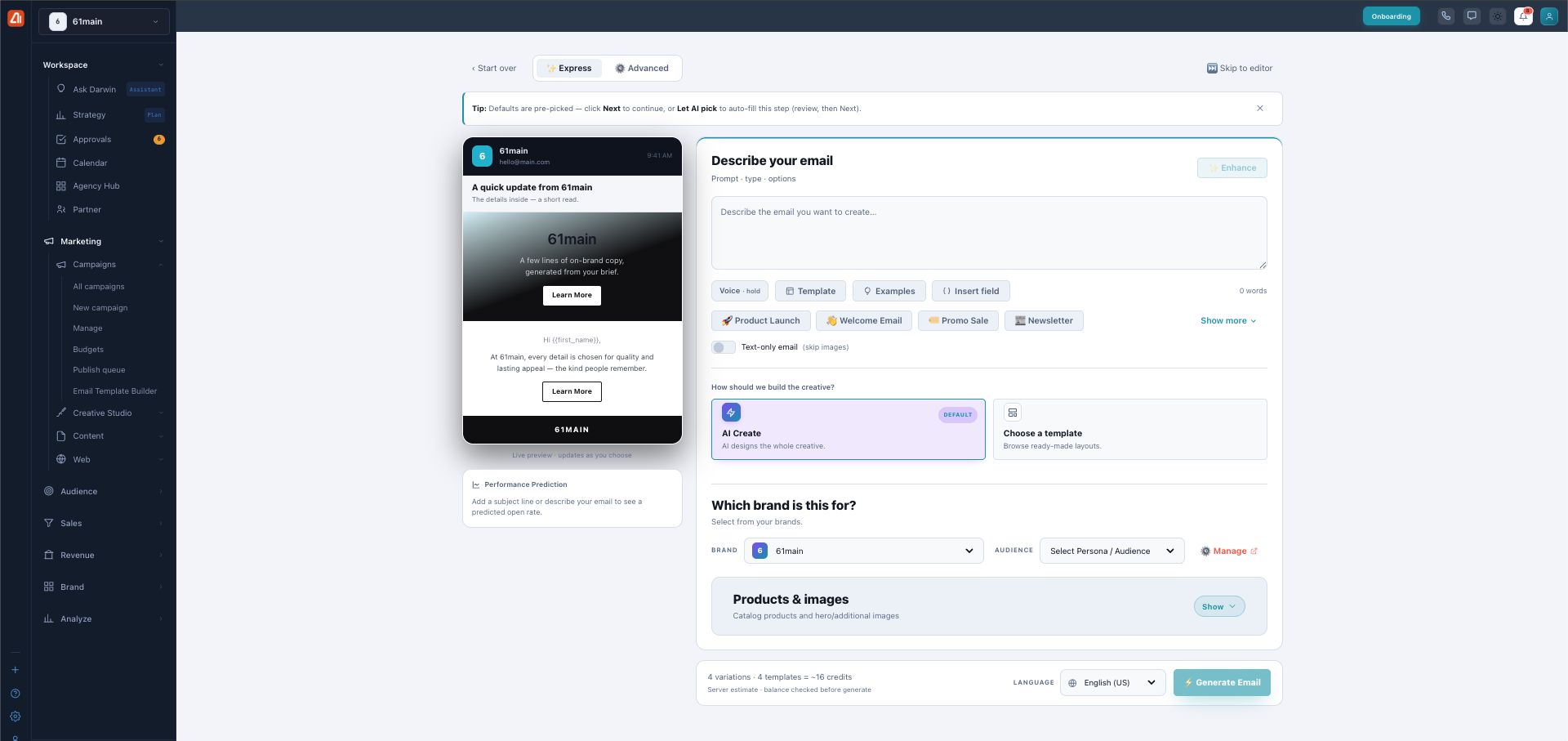
Task: Select Choose a template option
Action: [1130, 429]
